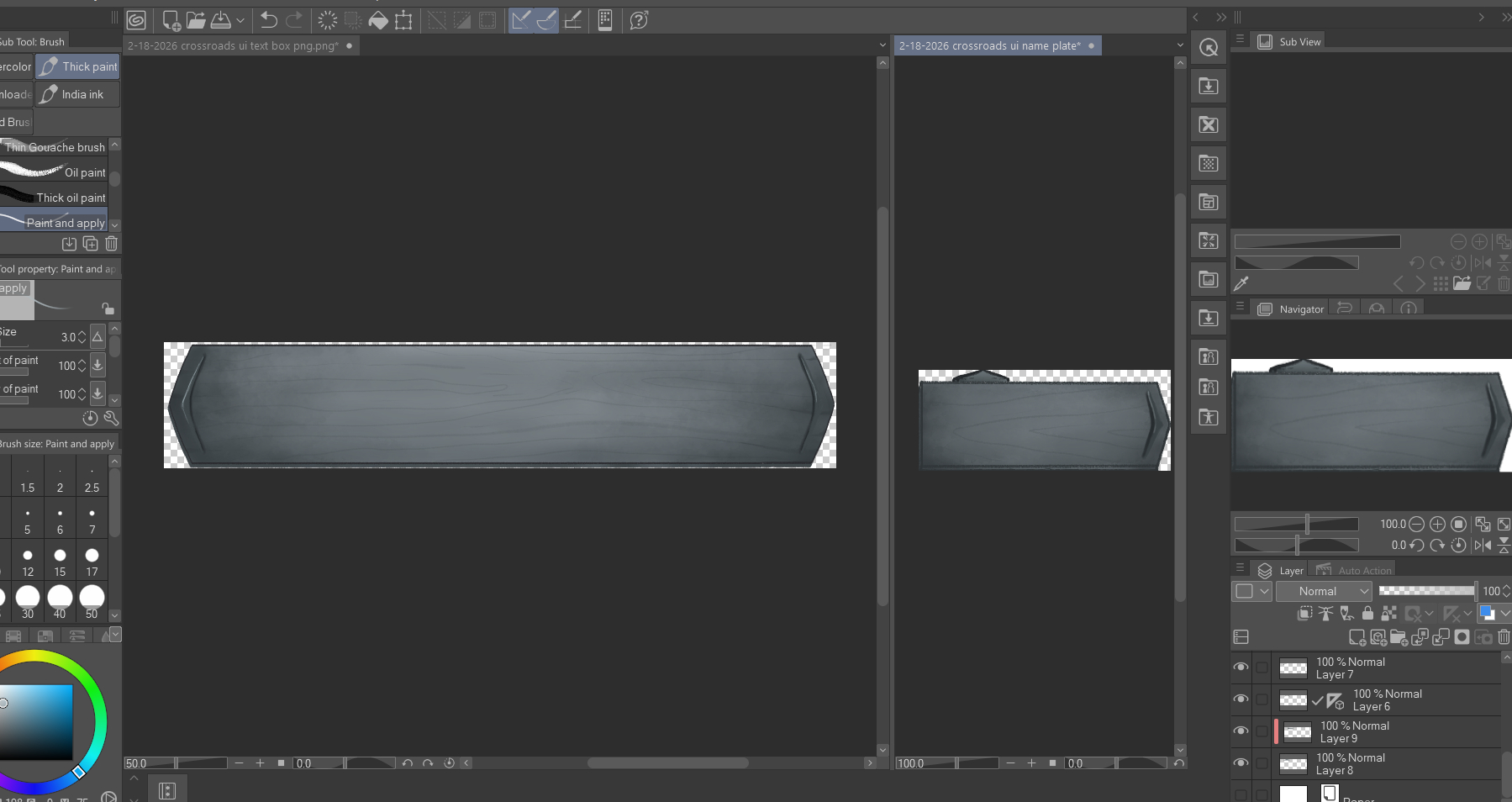Open Quick Access from the right dock

1209,48
